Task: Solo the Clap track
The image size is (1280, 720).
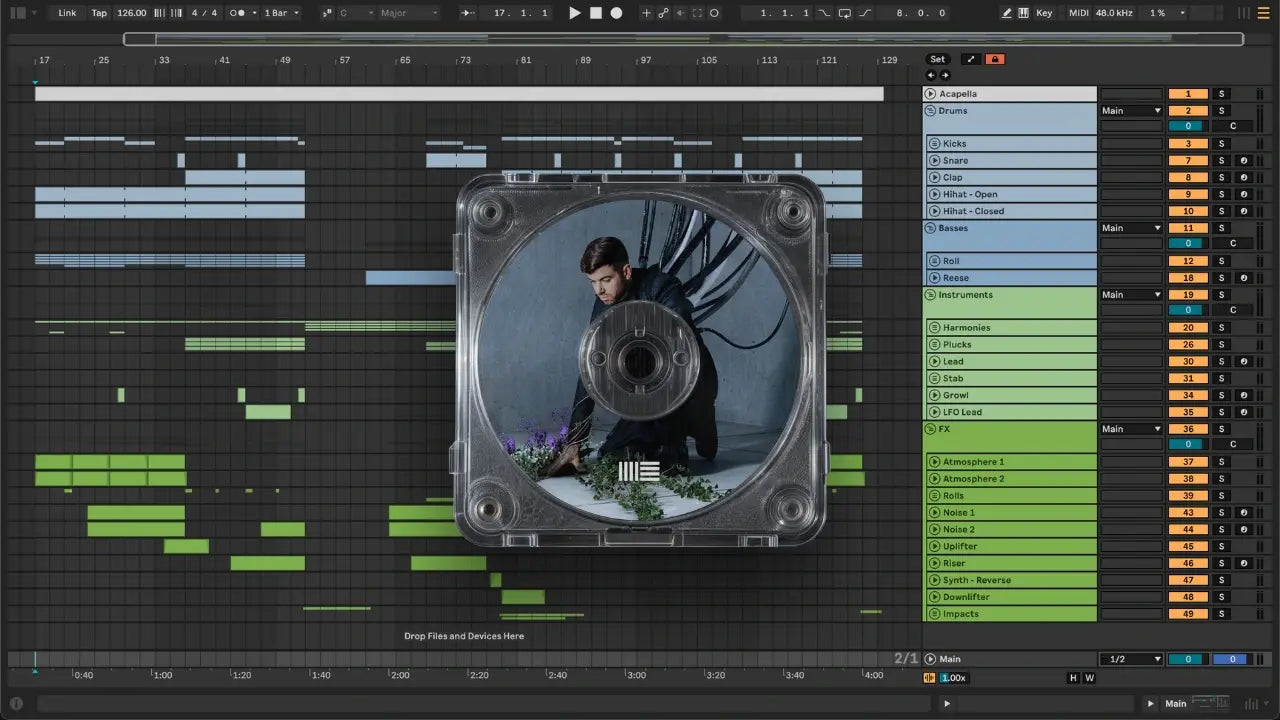Action: (1220, 178)
